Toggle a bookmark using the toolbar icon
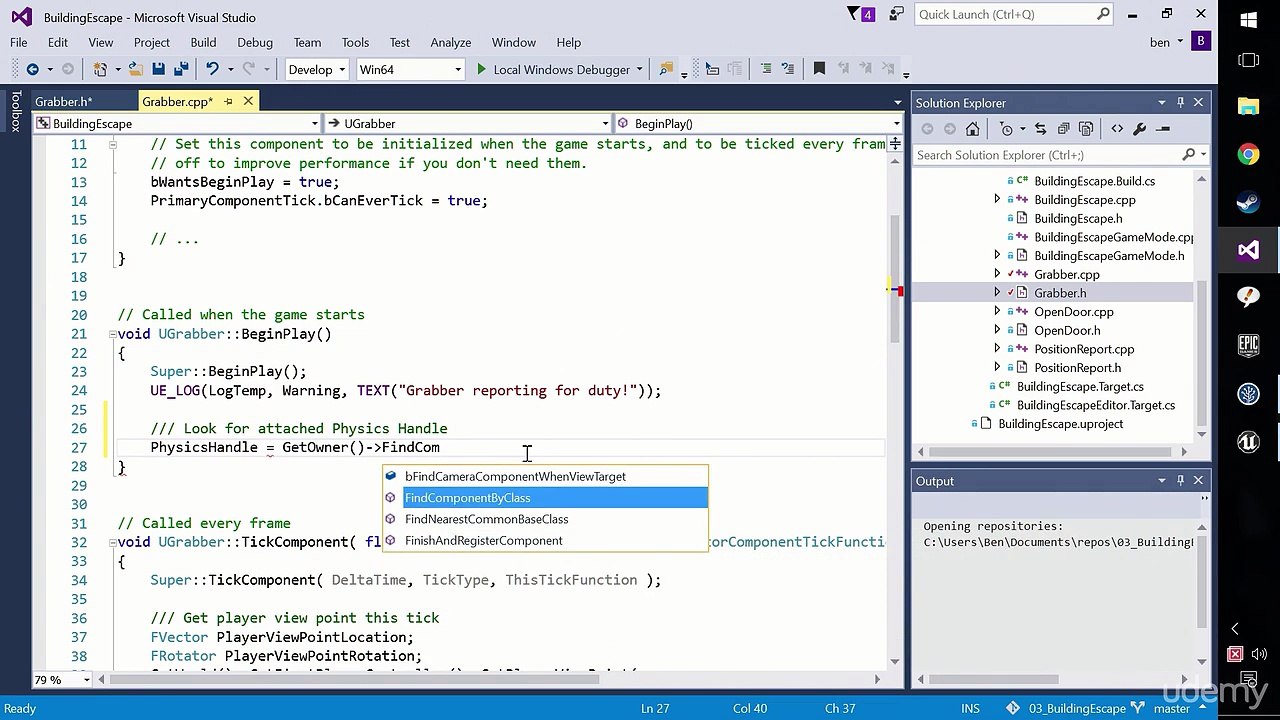 point(819,69)
